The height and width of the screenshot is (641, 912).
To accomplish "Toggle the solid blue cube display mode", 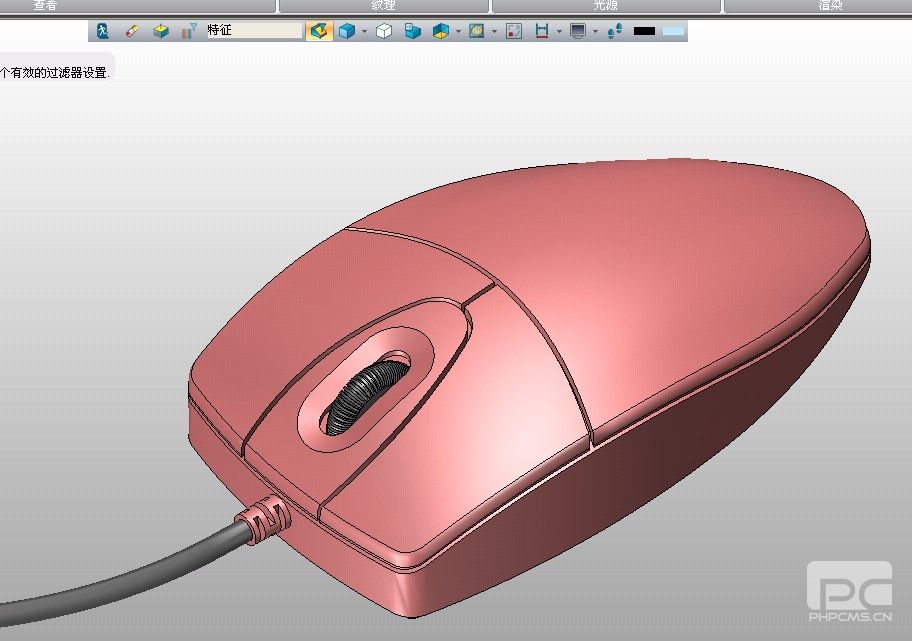I will click(x=346, y=31).
